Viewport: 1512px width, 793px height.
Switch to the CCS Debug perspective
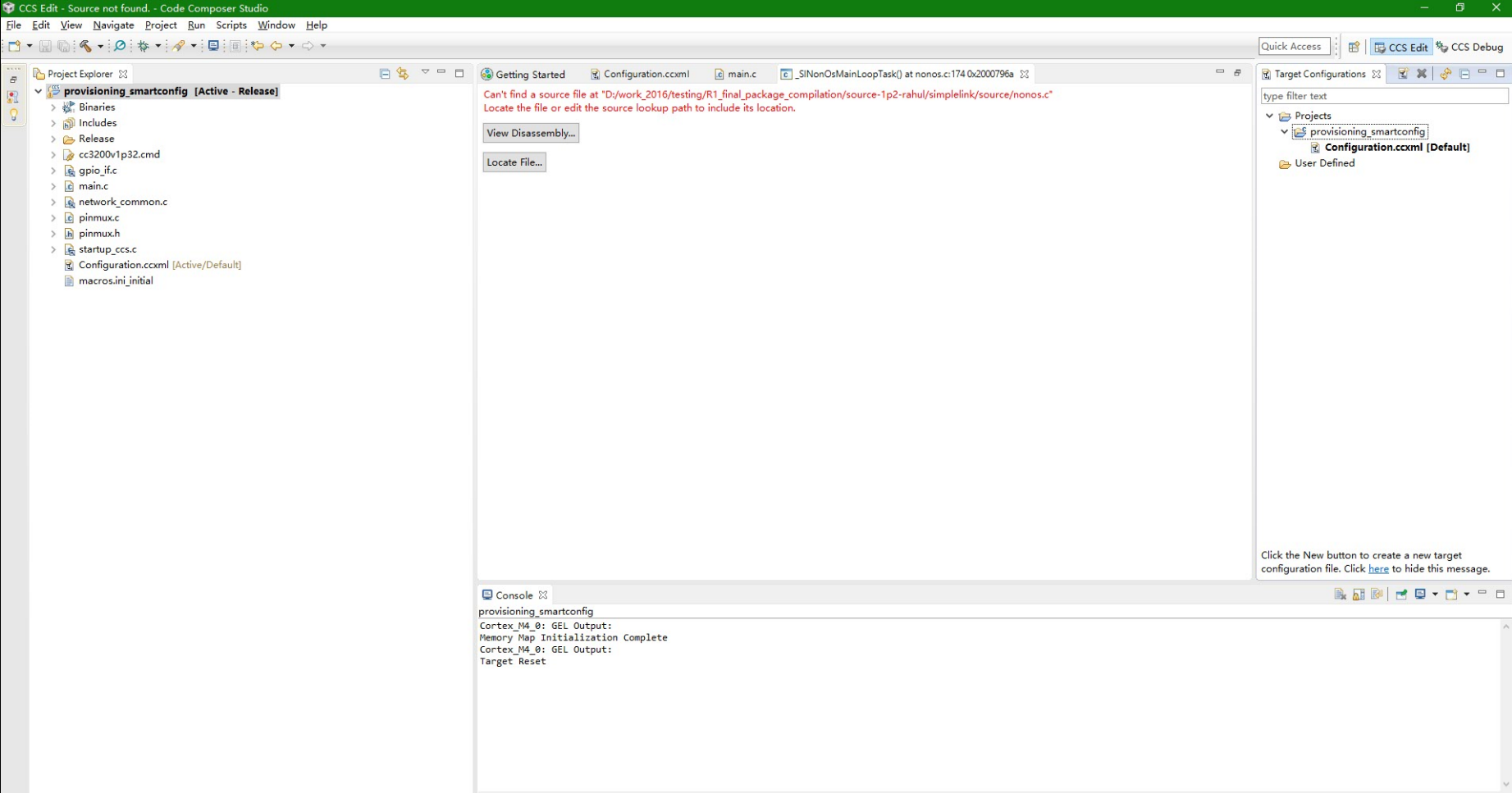point(1469,47)
